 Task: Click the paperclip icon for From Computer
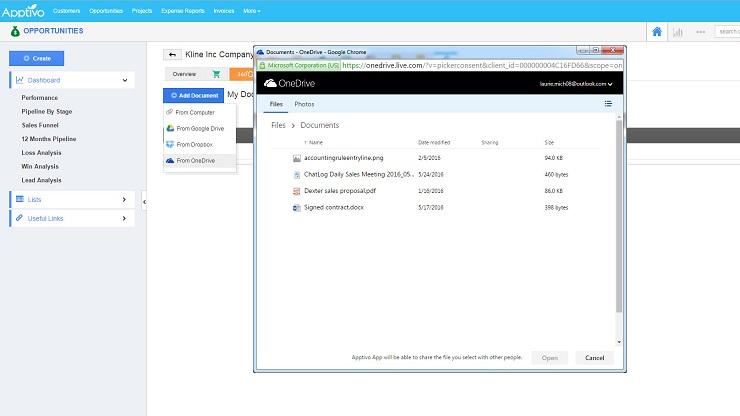[169, 112]
